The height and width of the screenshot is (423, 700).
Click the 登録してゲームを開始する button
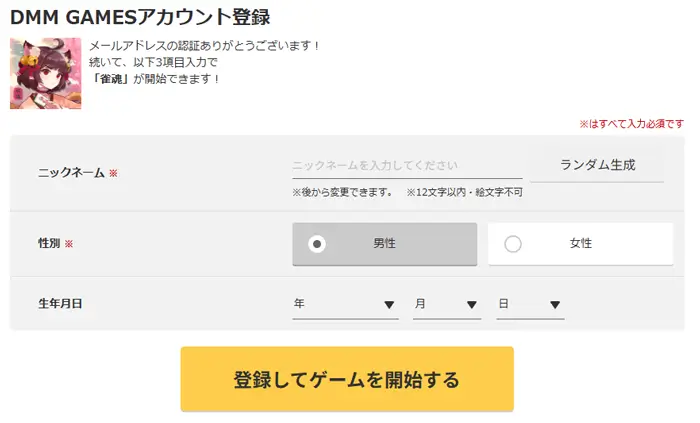tap(346, 379)
